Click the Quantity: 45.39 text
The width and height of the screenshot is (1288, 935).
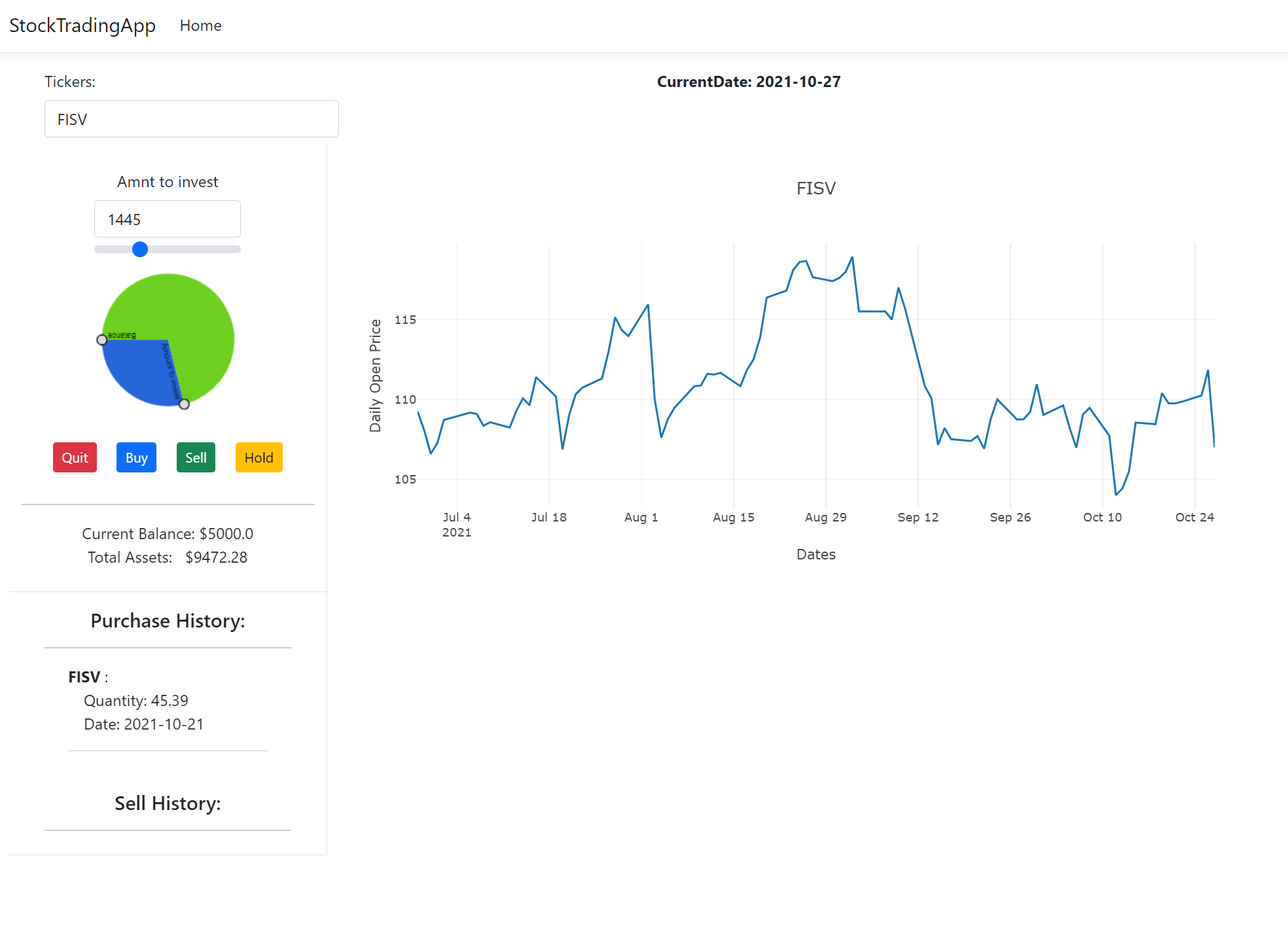coord(136,701)
